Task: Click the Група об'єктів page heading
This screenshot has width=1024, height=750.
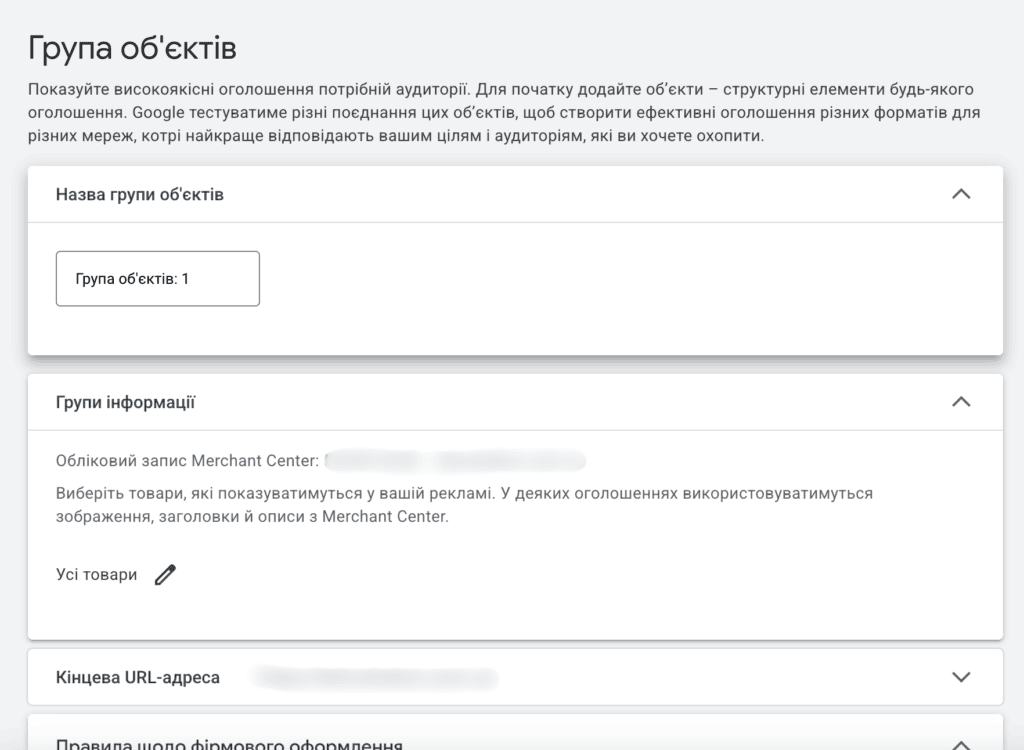Action: 132,48
